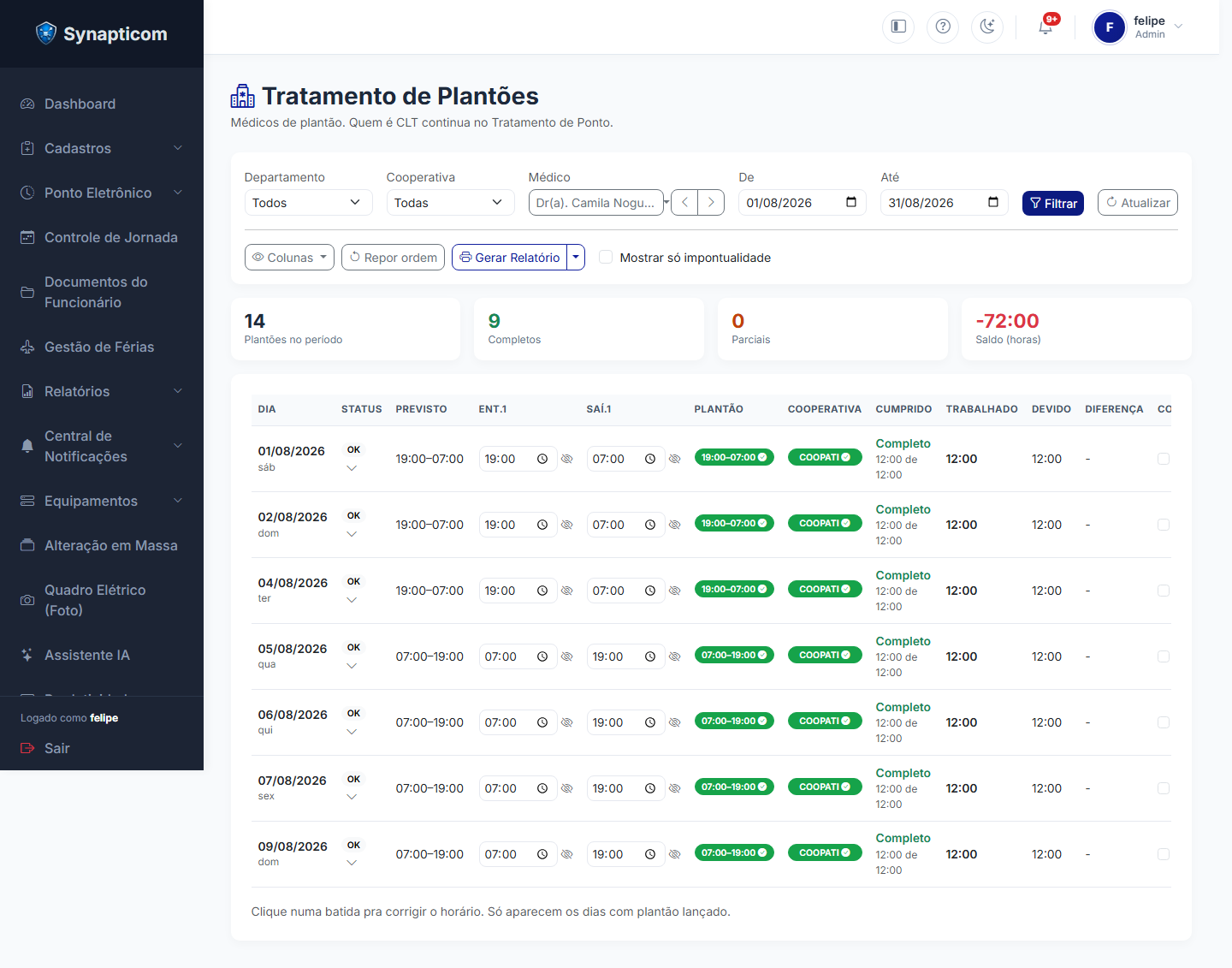Open the Departamento dropdown set to Todos
Viewport: 1232px width, 968px height.
point(308,203)
